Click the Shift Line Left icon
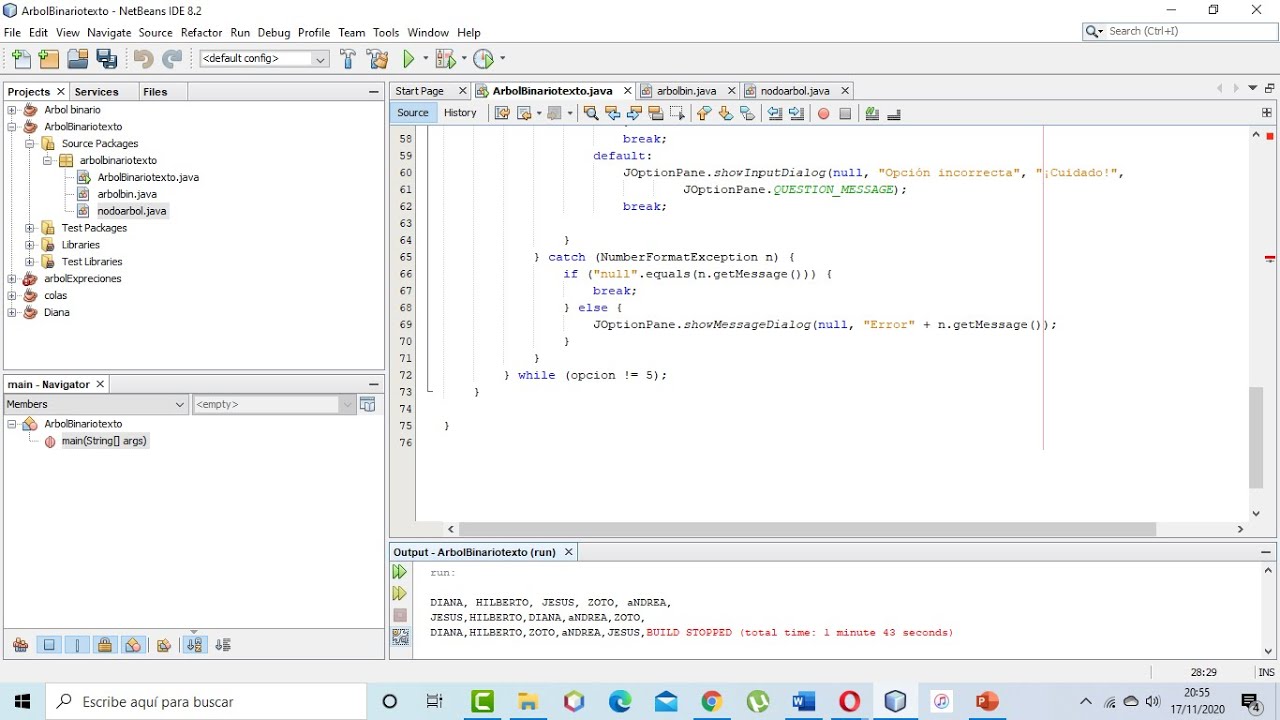This screenshot has width=1280, height=720. 775,113
